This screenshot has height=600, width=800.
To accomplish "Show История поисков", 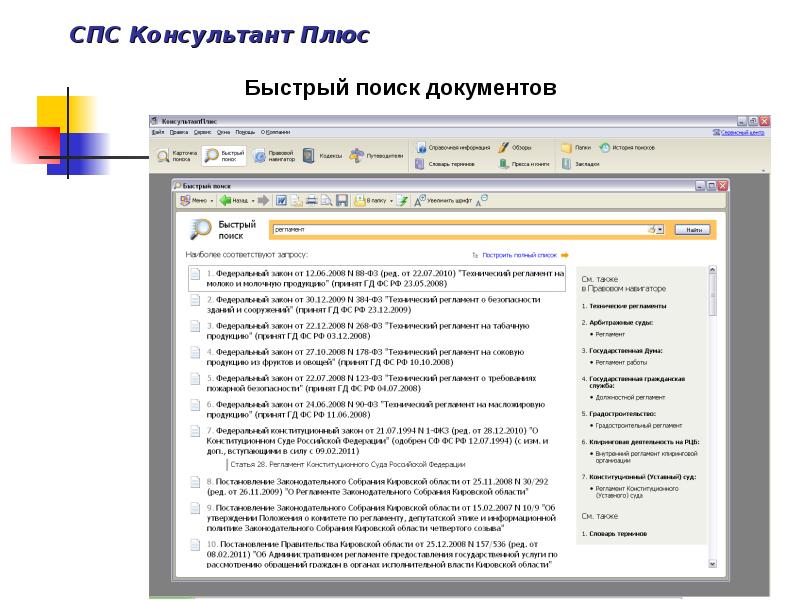I will pos(627,147).
